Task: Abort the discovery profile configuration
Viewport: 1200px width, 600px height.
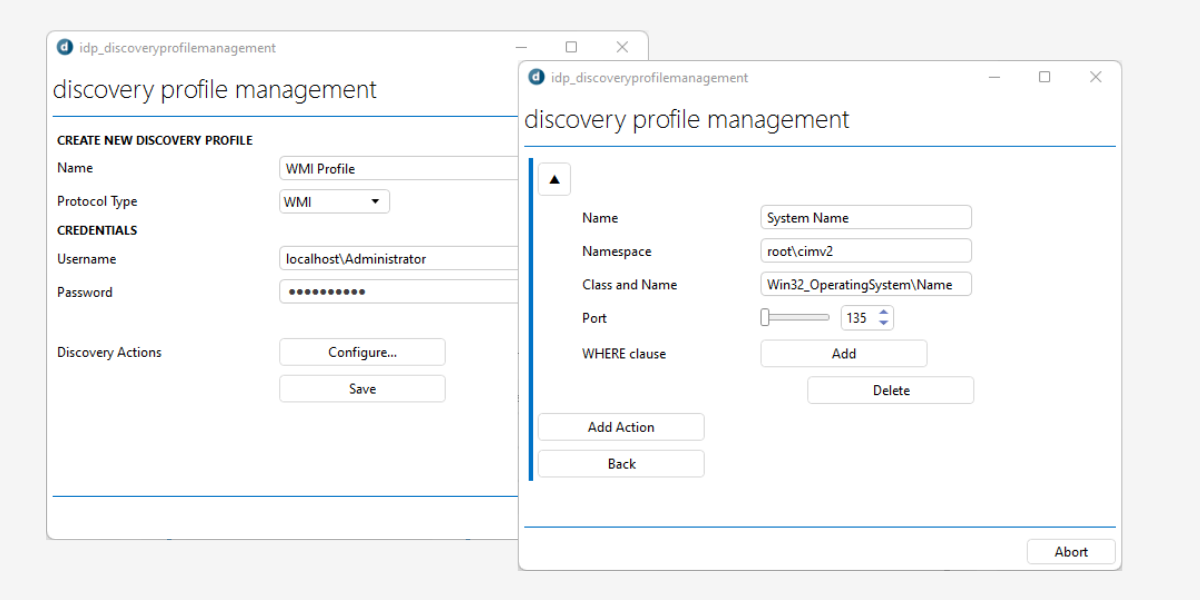Action: point(1071,551)
